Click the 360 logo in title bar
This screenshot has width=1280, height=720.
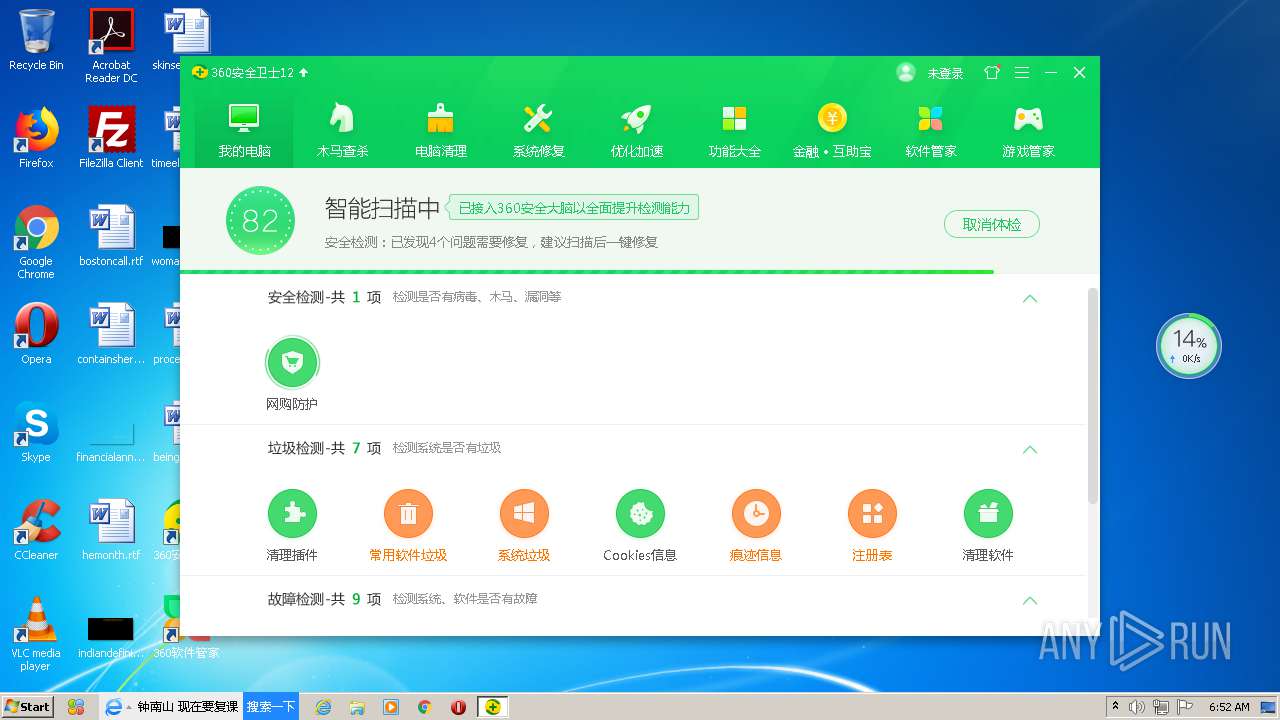click(199, 73)
